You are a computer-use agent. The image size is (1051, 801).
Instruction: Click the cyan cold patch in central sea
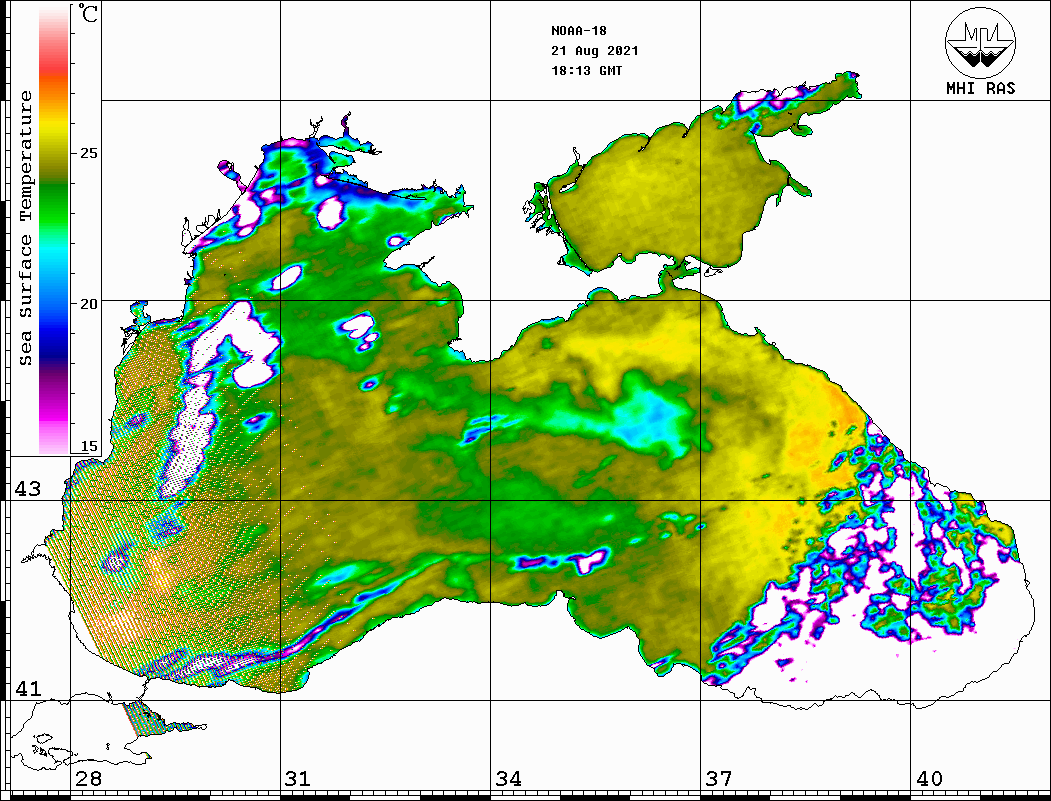click(x=649, y=419)
